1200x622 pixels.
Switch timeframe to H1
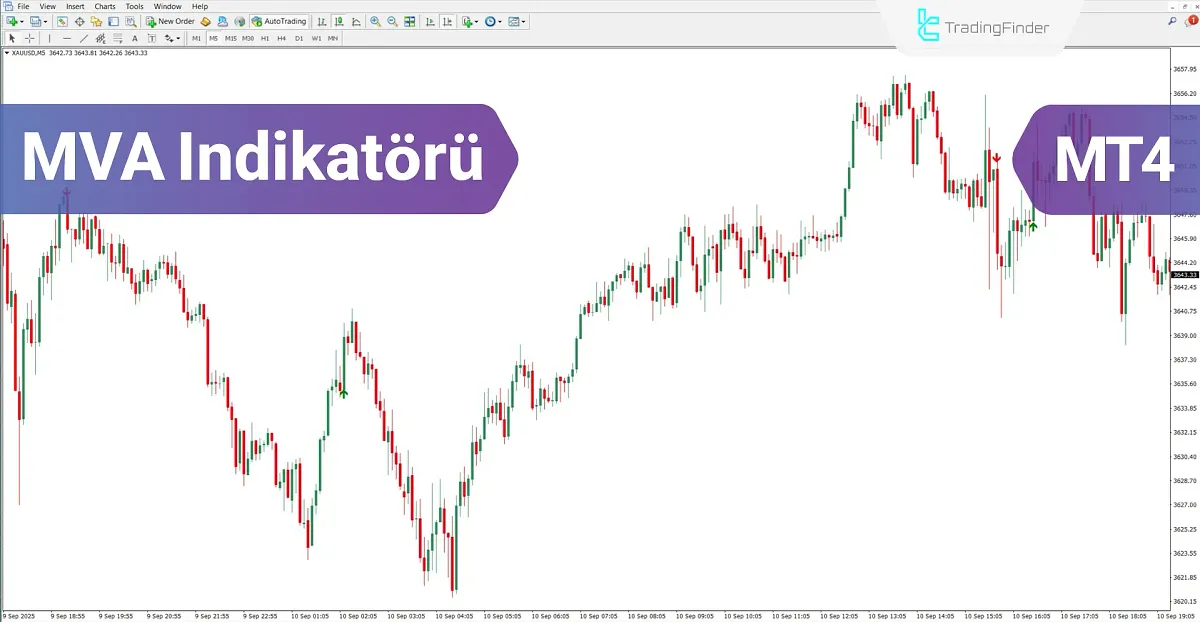point(265,38)
